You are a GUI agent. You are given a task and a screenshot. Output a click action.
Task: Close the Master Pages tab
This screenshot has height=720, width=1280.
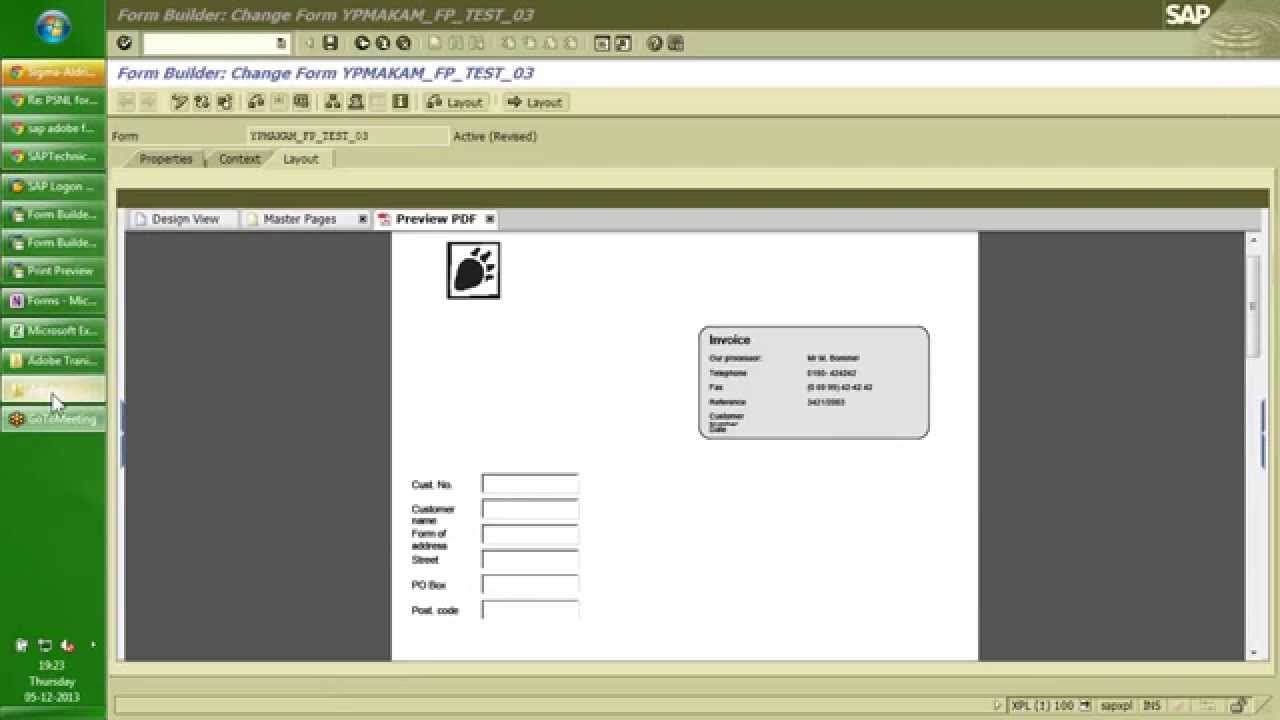point(363,219)
